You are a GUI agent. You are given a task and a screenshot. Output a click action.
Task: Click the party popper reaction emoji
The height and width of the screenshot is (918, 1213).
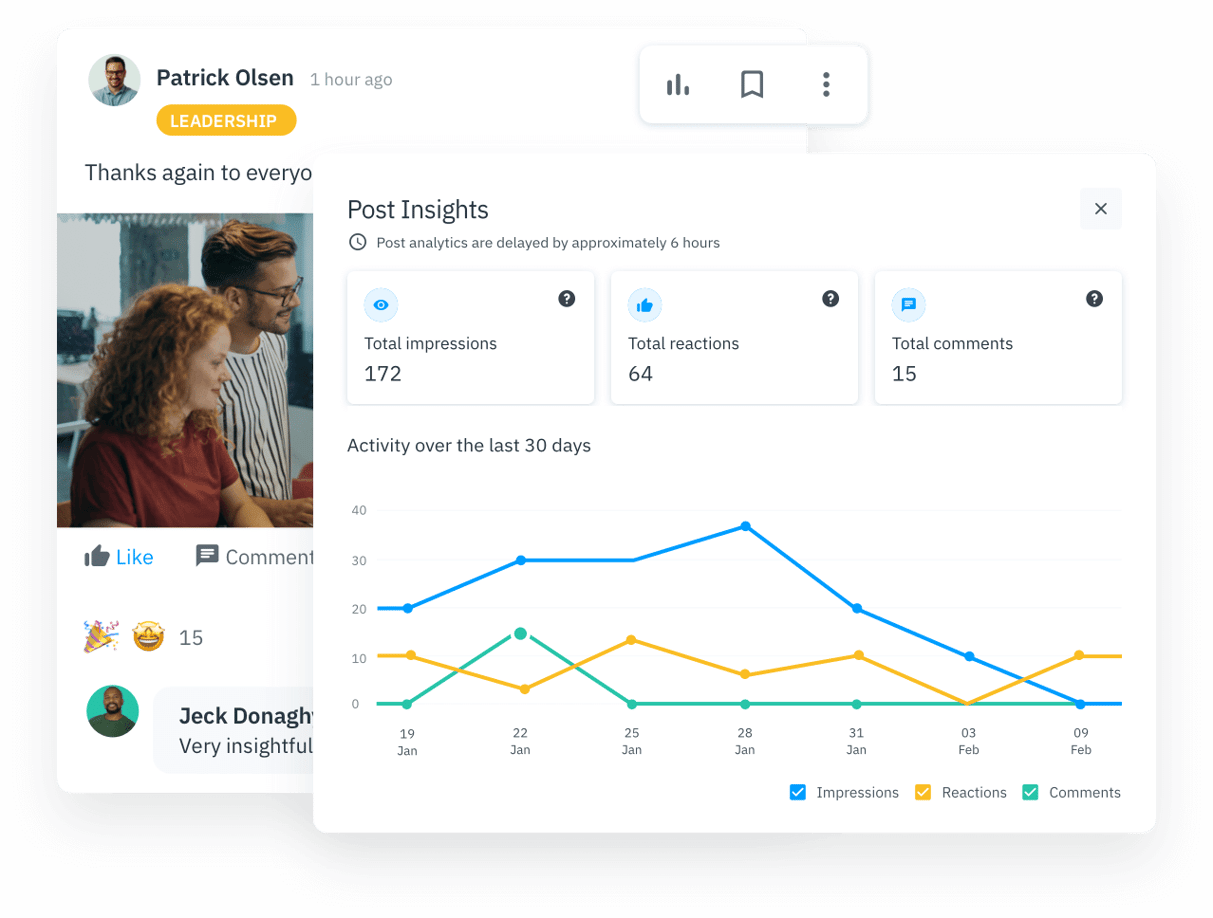[101, 637]
